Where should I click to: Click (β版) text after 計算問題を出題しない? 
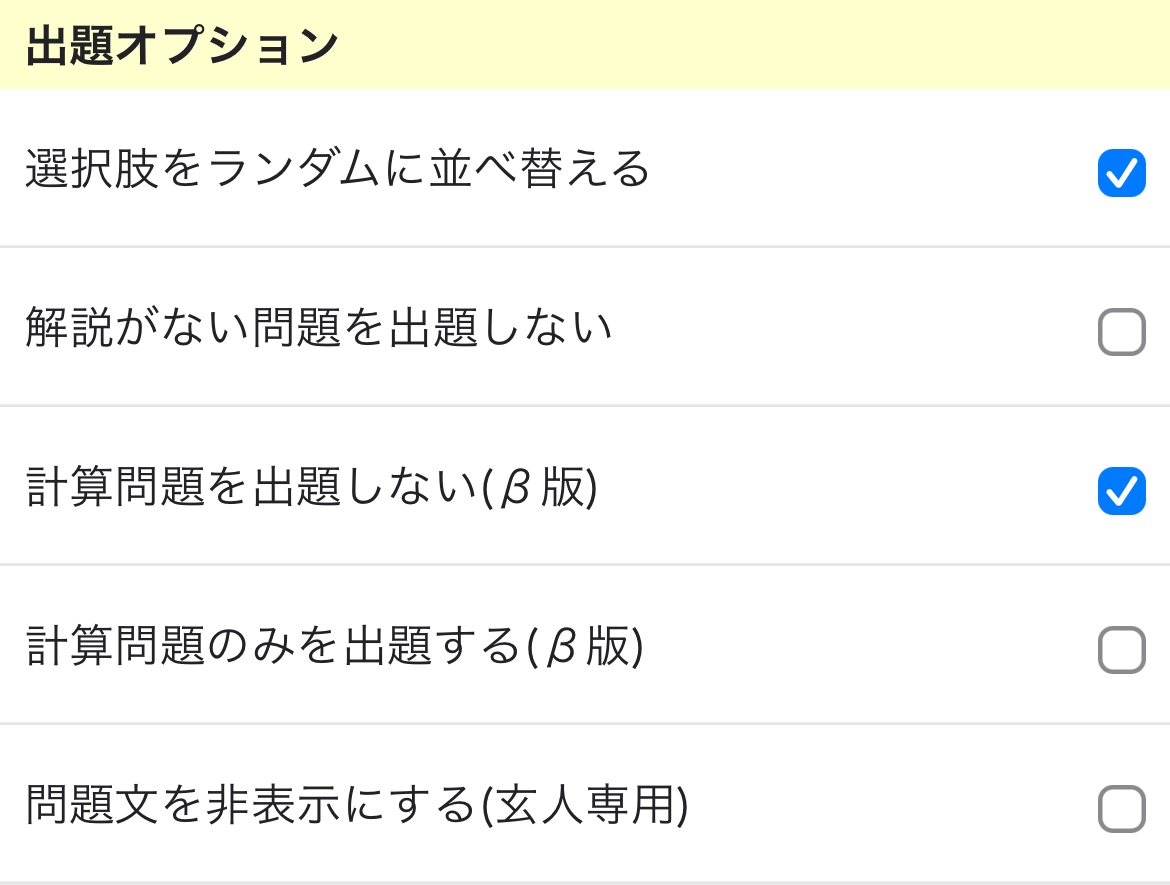539,487
